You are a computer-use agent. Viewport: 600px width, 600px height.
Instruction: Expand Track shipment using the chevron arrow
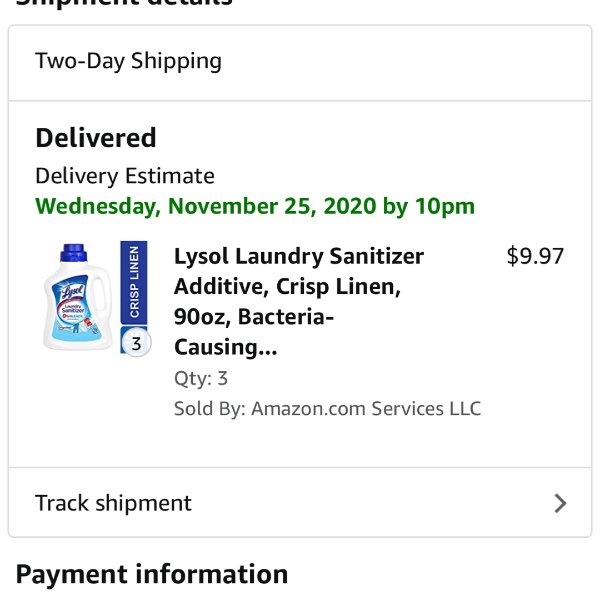[x=560, y=503]
